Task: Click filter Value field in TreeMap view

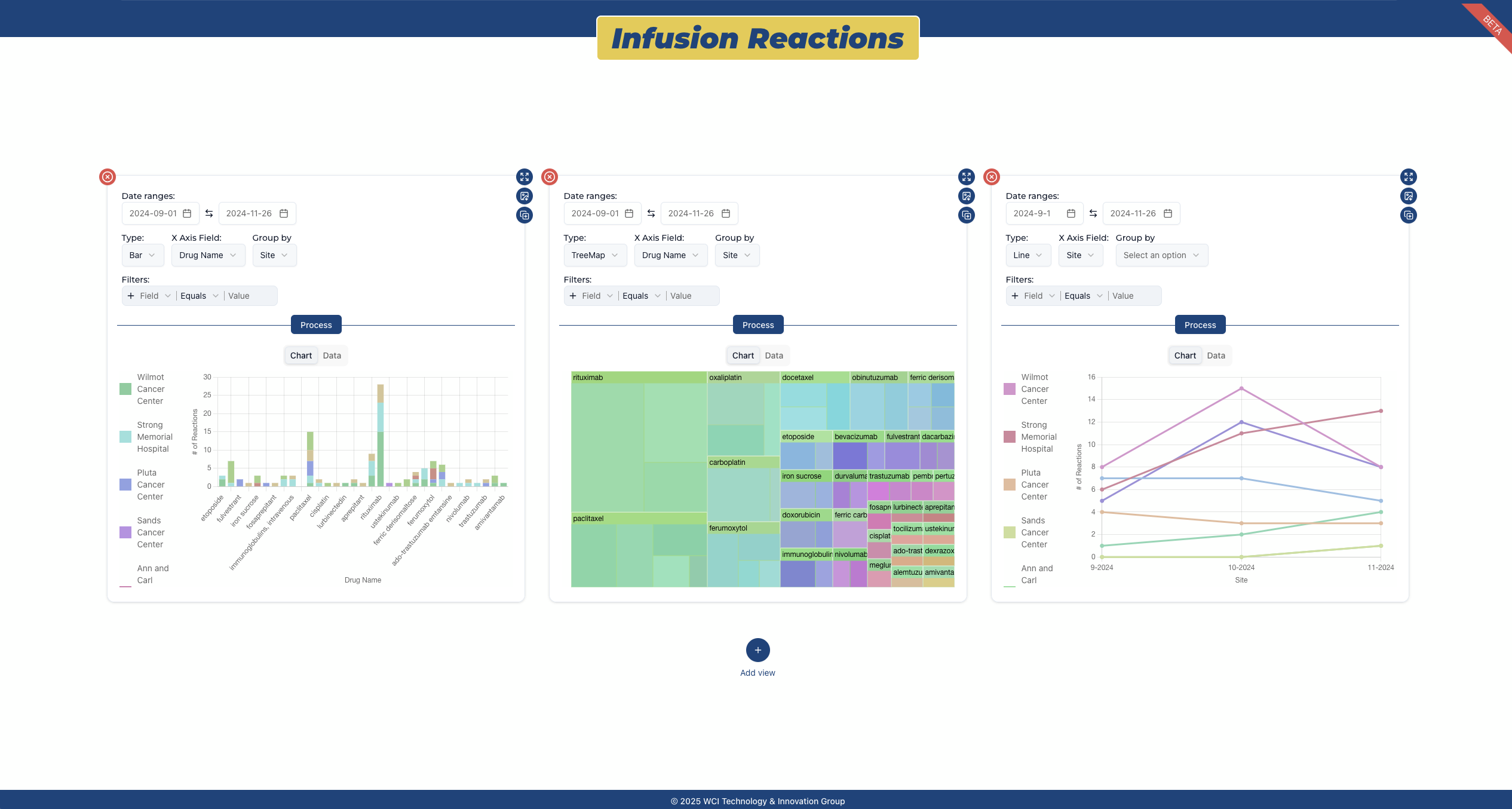Action: [x=692, y=296]
